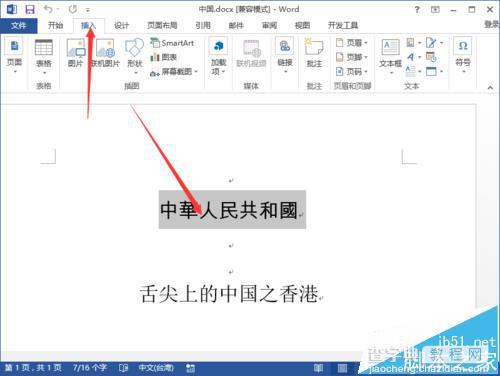
Task: Open the 符号 (Symbol) omega menu
Action: tap(463, 55)
